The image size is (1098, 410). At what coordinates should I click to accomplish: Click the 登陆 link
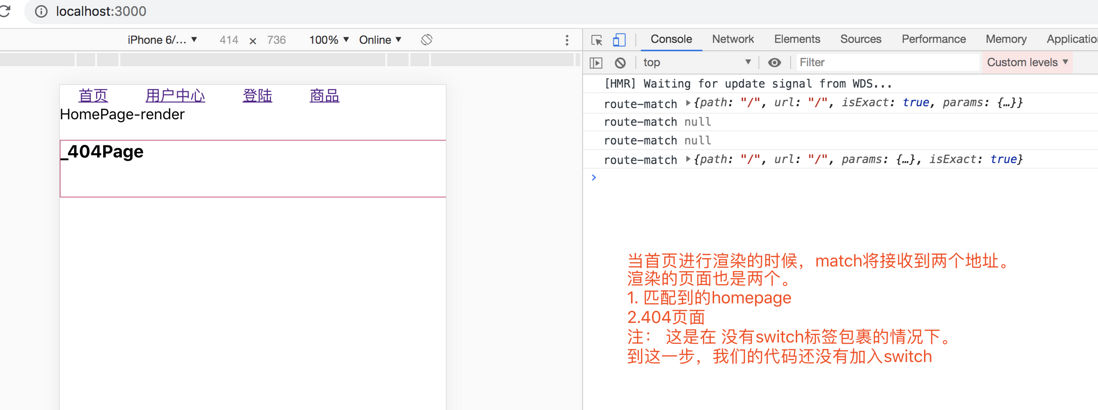pyautogui.click(x=258, y=96)
